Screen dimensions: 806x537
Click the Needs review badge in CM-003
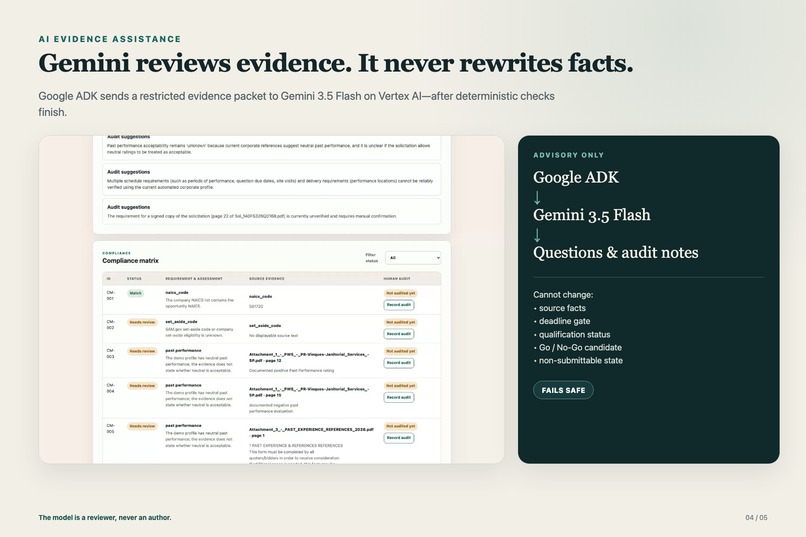click(x=142, y=351)
